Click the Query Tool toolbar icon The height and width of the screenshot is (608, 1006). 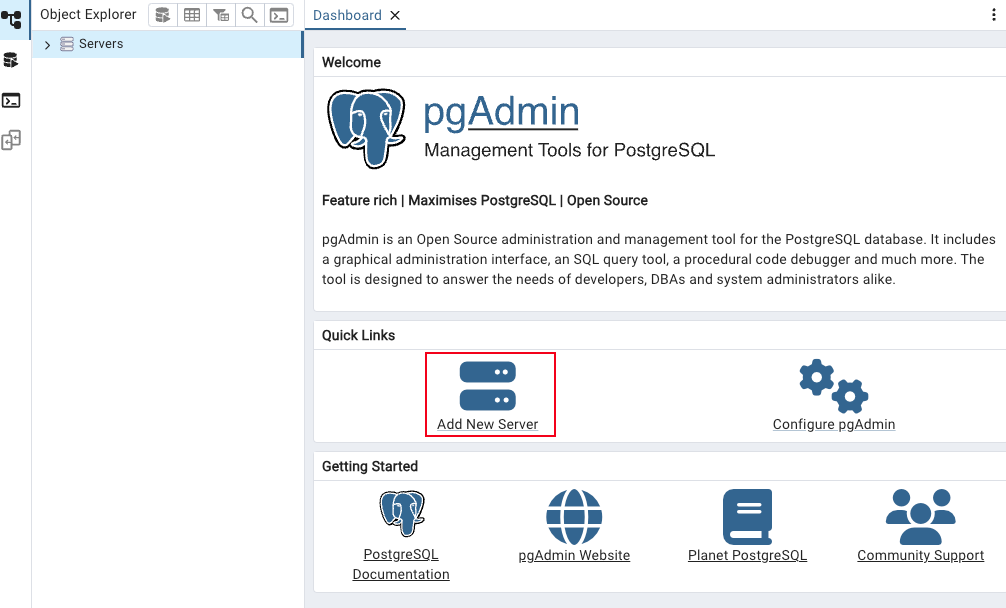(x=163, y=15)
